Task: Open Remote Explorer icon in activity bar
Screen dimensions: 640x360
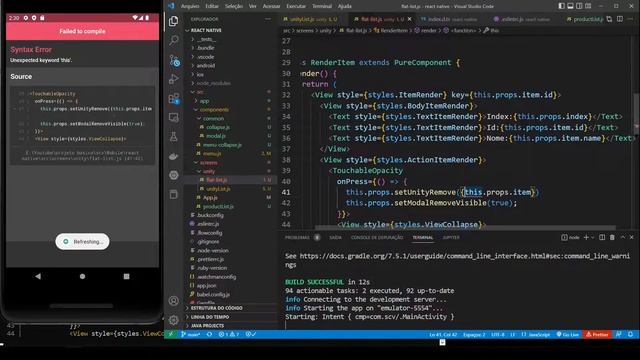Action: (x=173, y=118)
